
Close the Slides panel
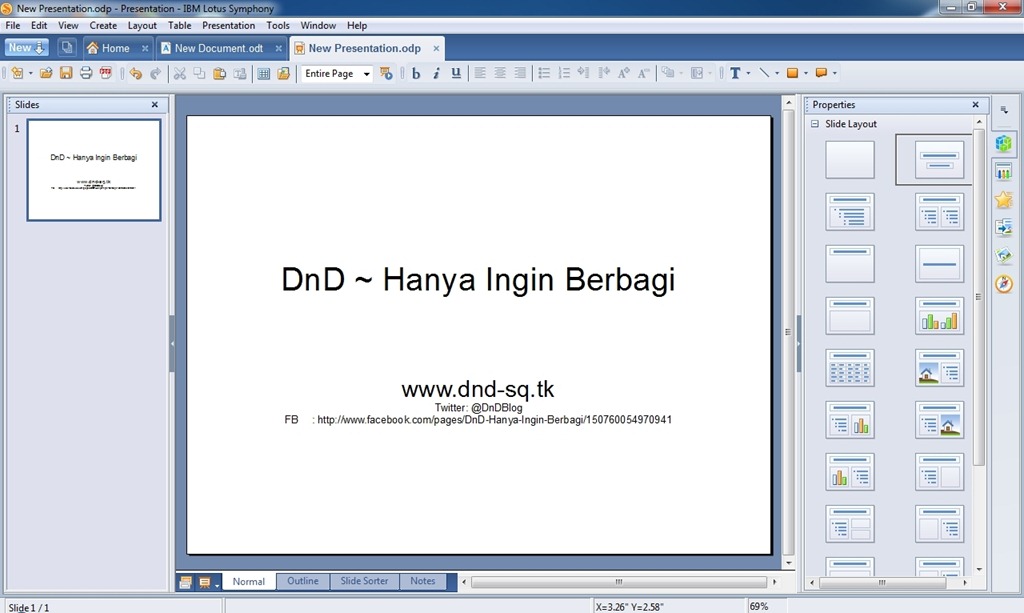[155, 104]
